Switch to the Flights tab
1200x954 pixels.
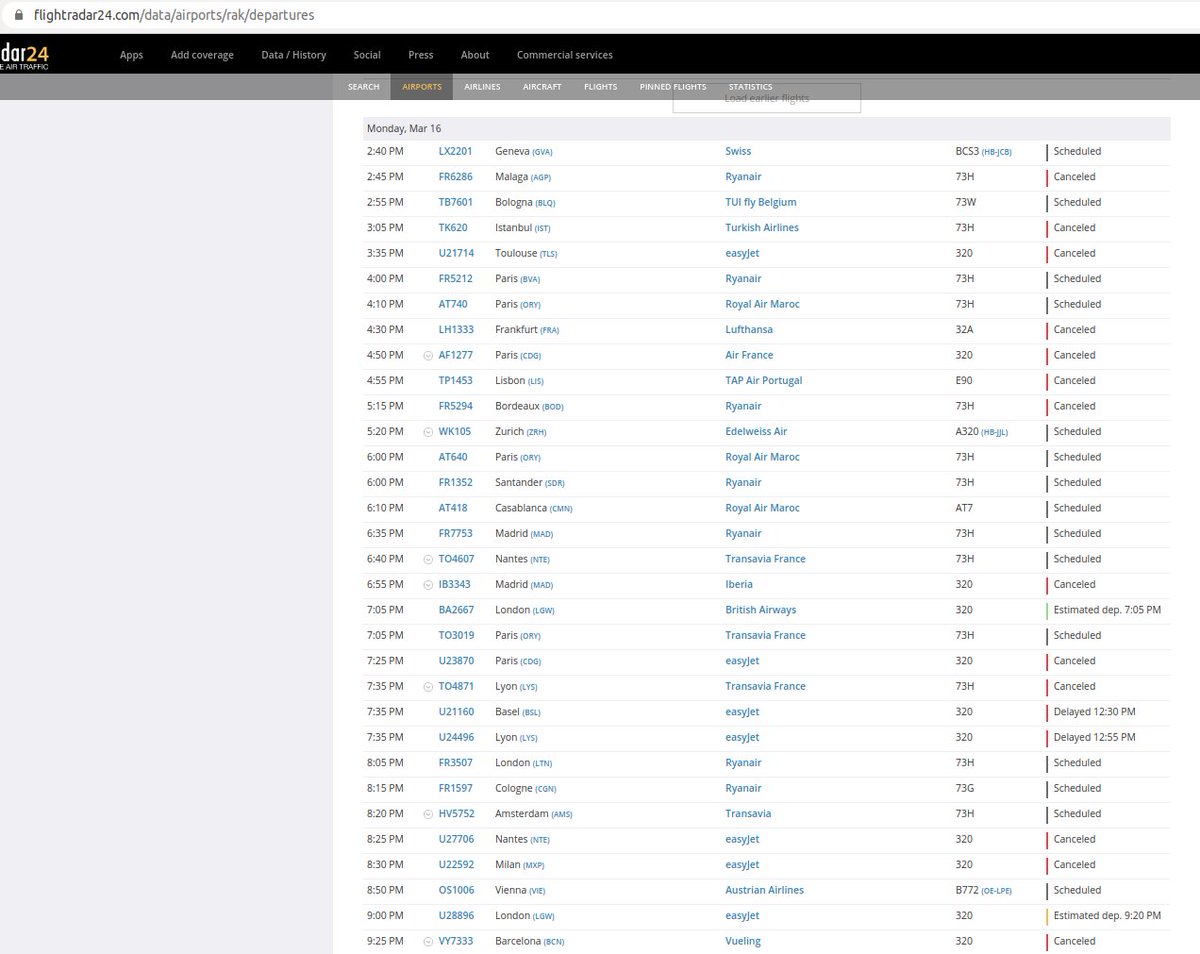(x=600, y=87)
